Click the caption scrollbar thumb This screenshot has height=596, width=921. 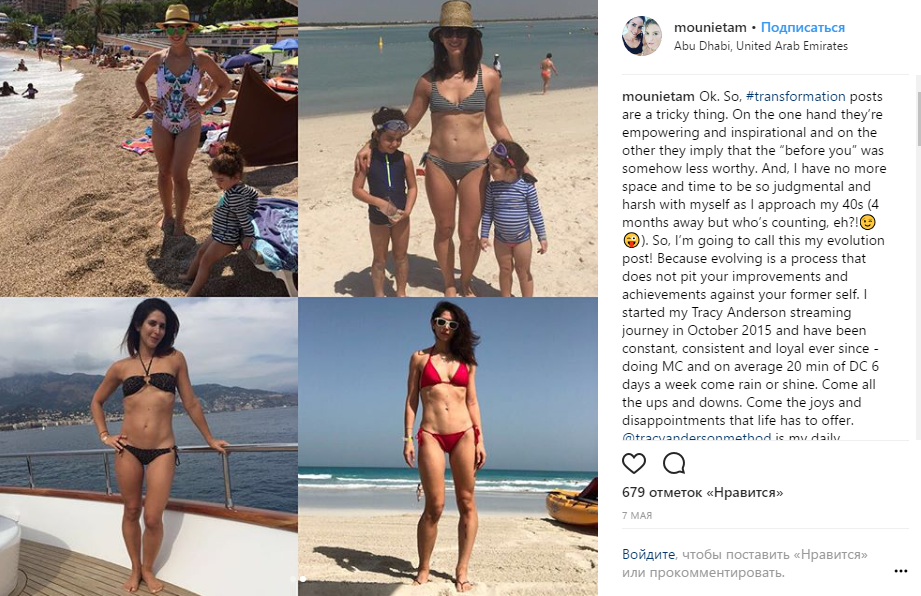(x=917, y=117)
